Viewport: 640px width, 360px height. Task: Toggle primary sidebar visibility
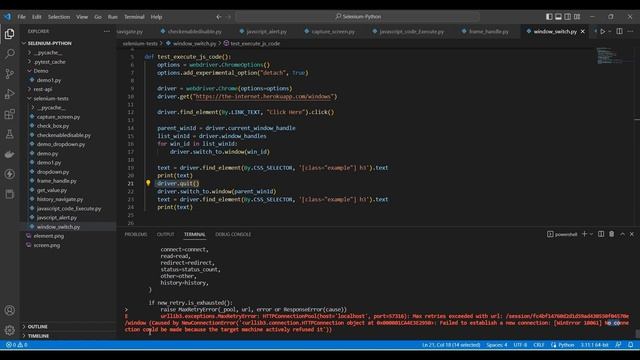pyautogui.click(x=549, y=17)
